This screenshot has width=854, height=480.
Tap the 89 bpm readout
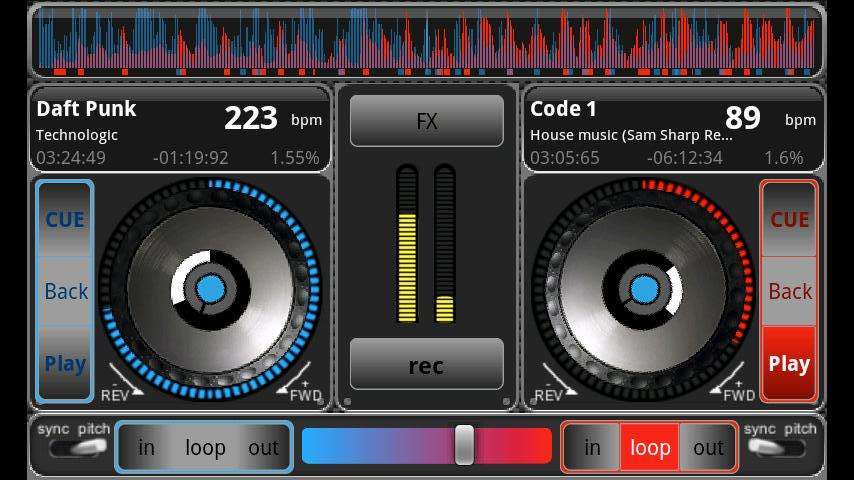742,118
